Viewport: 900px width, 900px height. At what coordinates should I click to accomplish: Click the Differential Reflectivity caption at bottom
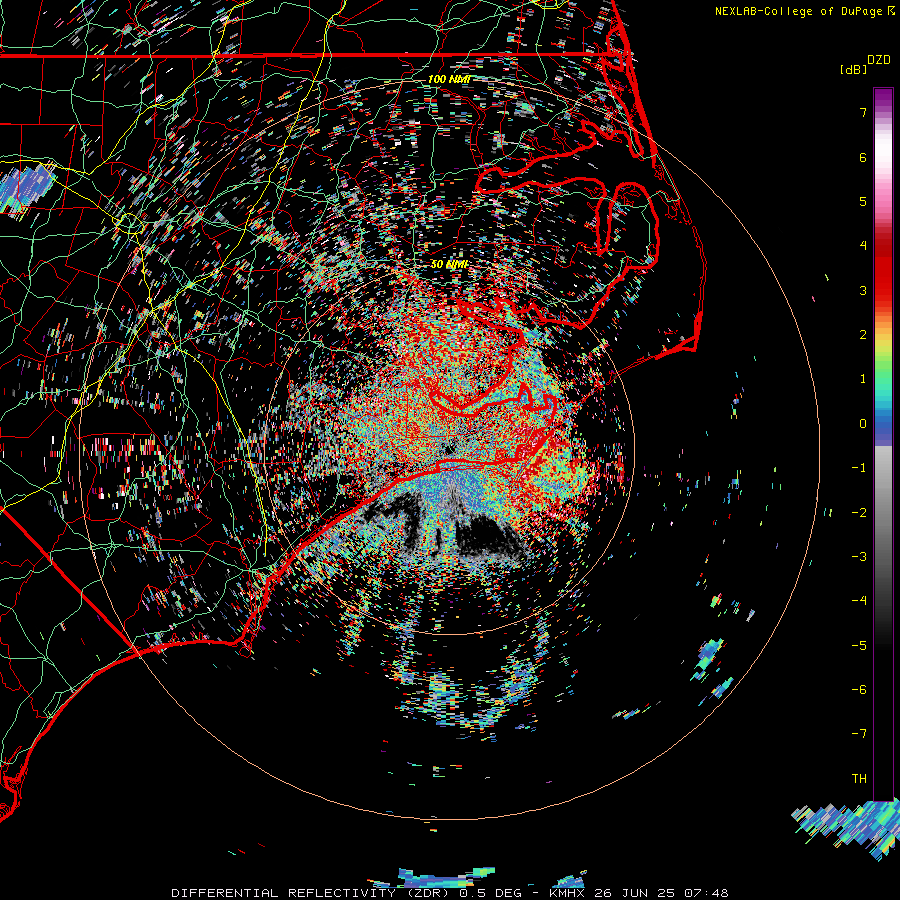click(449, 893)
